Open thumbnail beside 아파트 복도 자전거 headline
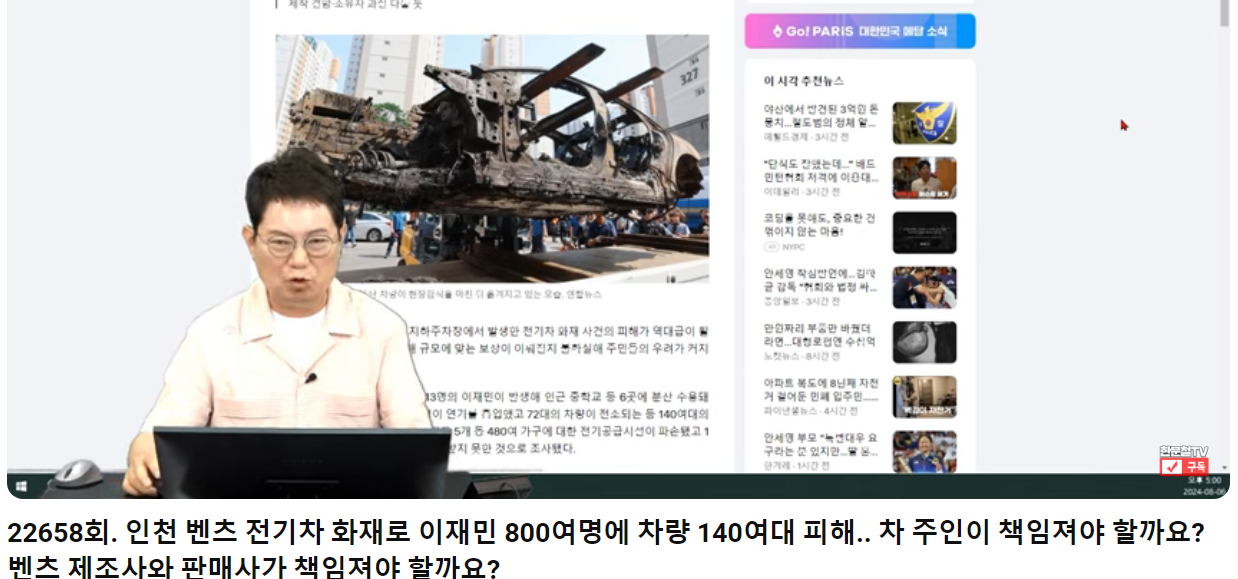 click(x=924, y=397)
